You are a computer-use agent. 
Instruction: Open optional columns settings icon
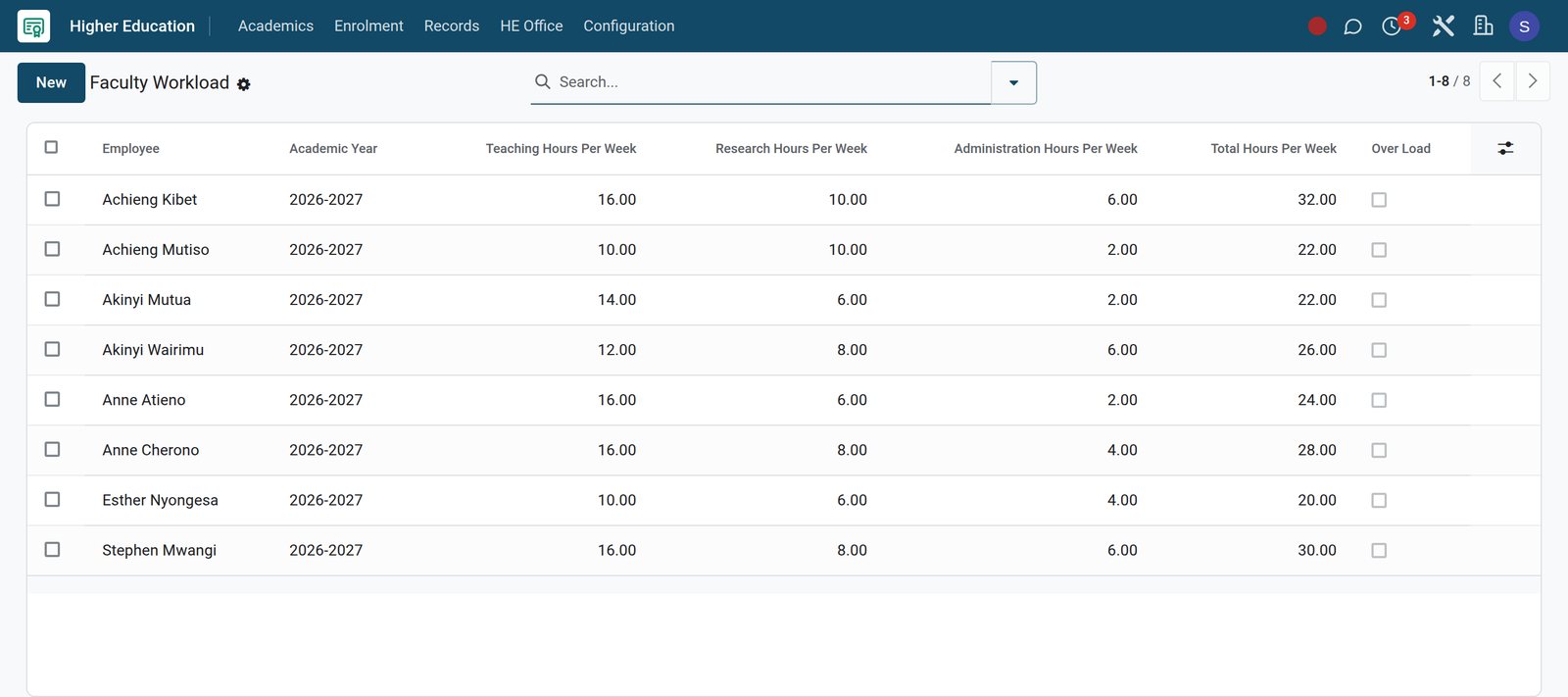point(1505,148)
